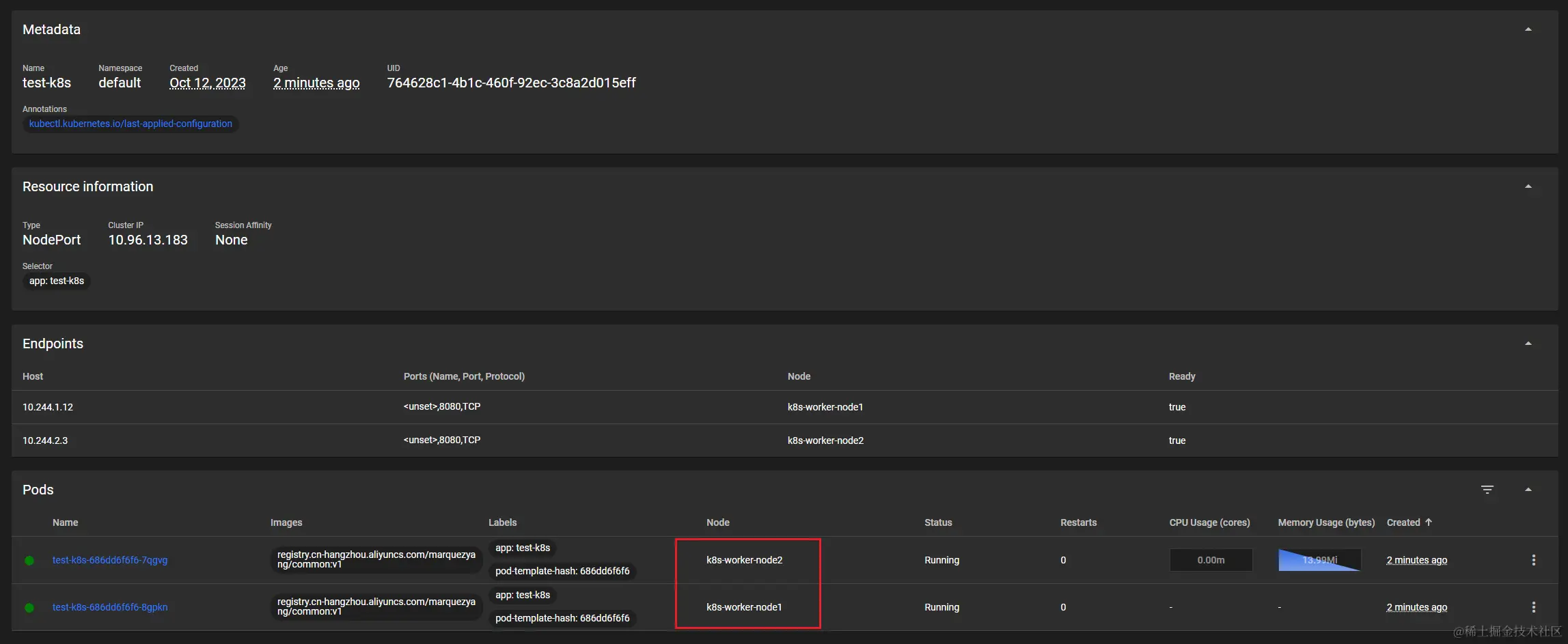Collapse the Pods section
The width and height of the screenshot is (1568, 644).
(x=1528, y=490)
